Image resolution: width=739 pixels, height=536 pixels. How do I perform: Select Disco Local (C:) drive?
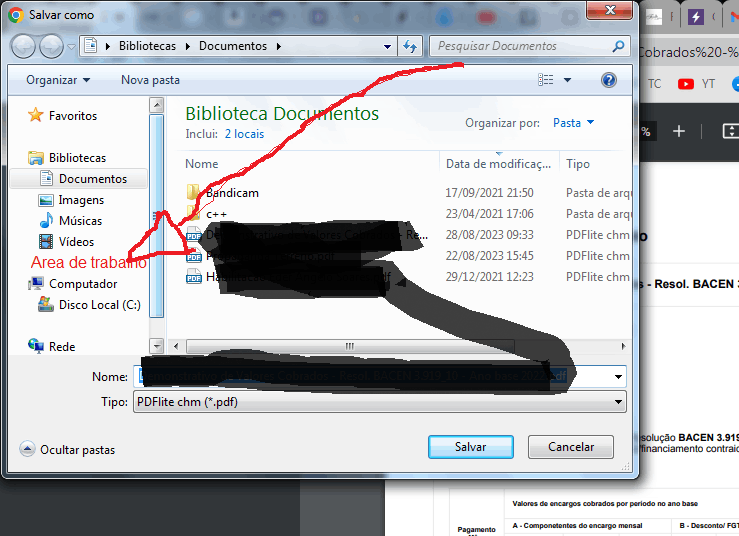click(x=99, y=305)
